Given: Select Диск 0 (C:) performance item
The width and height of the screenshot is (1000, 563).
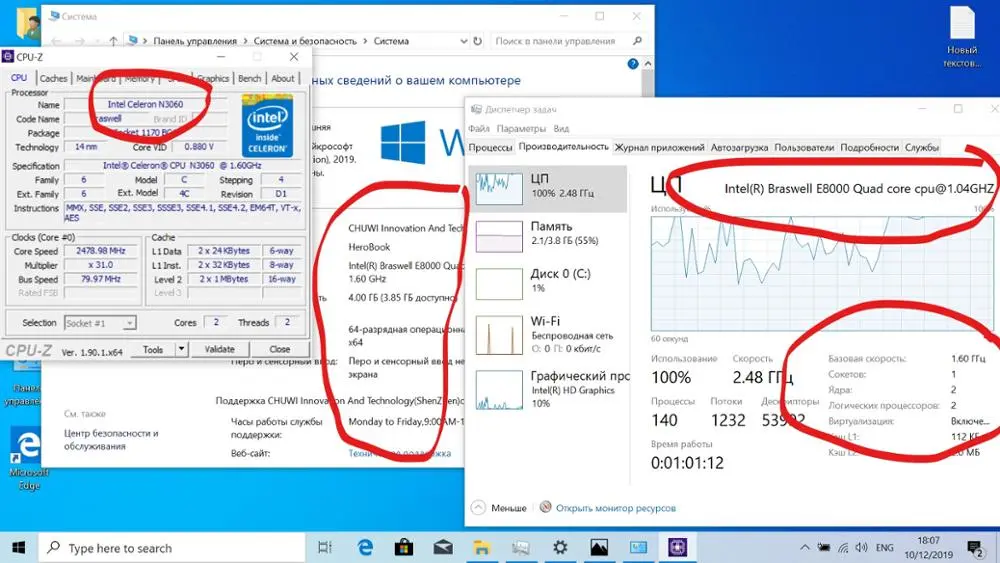Looking at the screenshot, I should 548,283.
